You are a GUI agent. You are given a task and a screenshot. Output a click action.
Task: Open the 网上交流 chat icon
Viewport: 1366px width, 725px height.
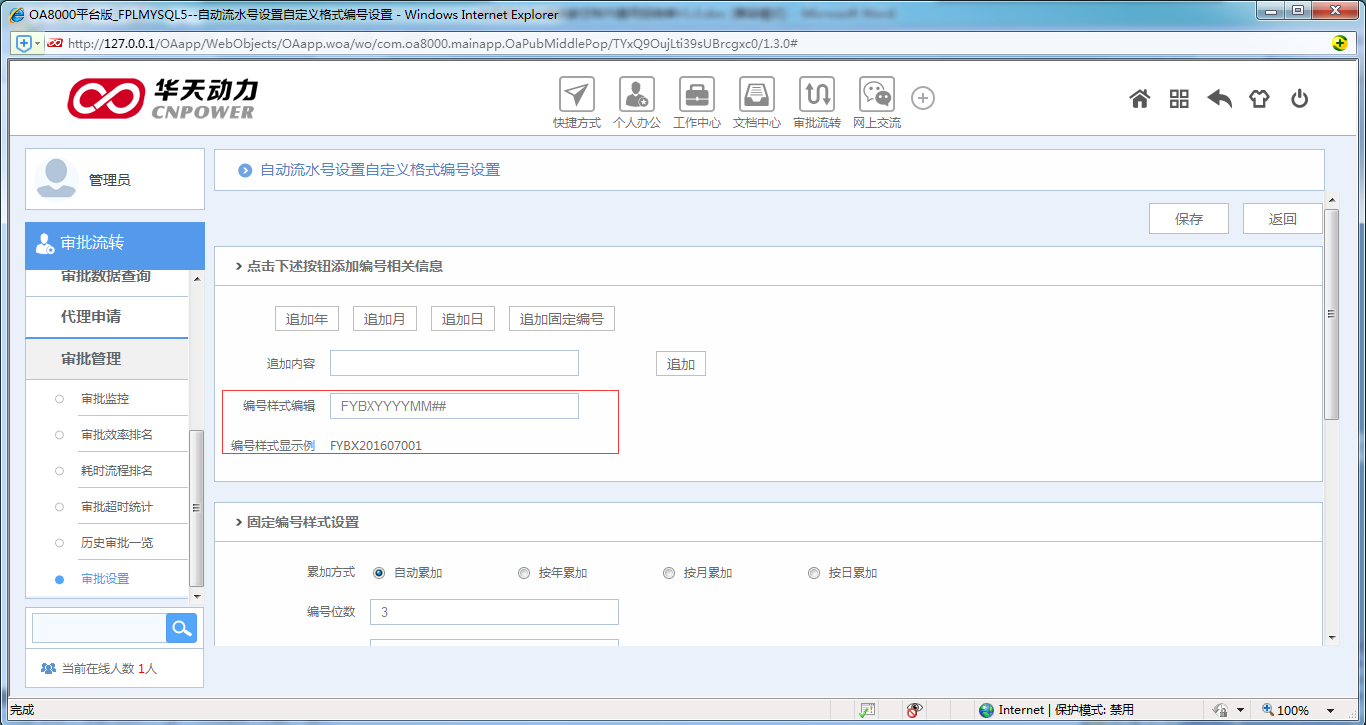[877, 94]
